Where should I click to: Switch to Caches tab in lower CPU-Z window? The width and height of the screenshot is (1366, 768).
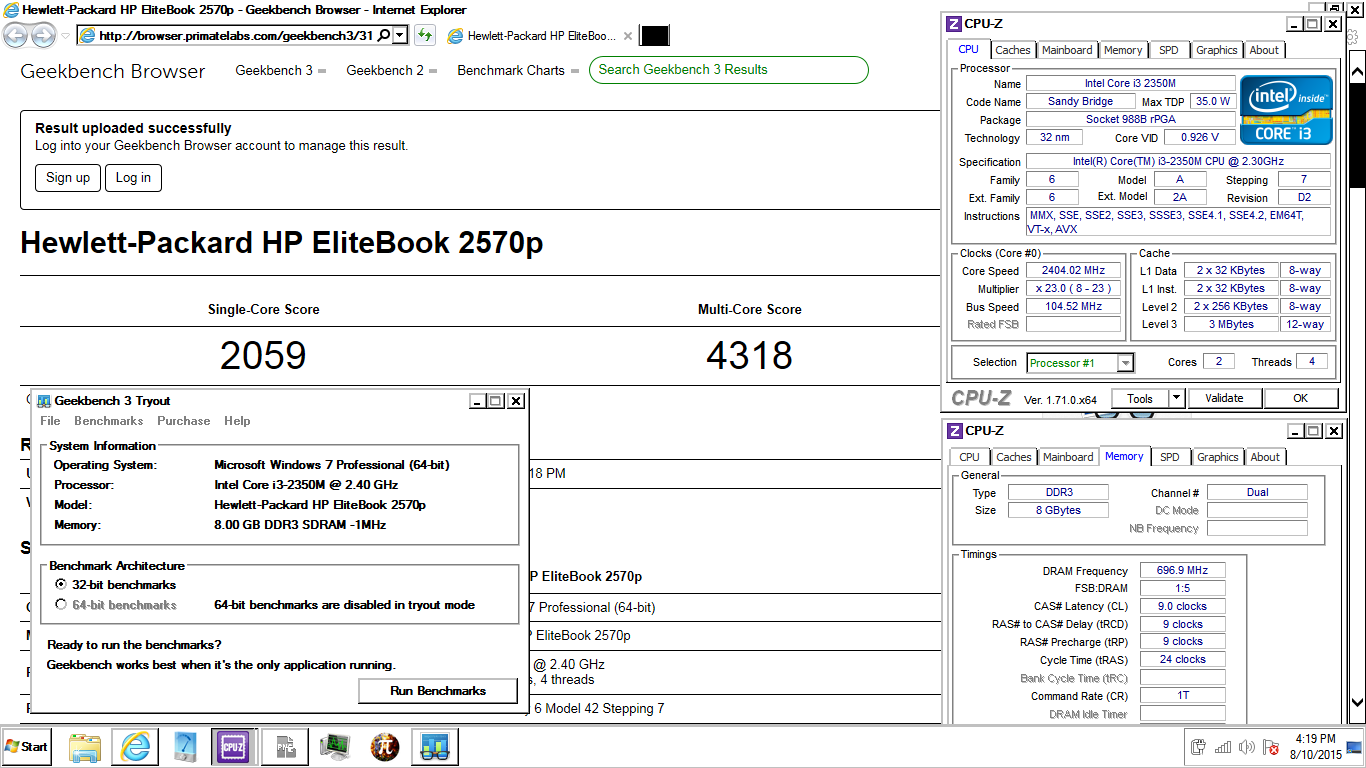tap(1014, 457)
